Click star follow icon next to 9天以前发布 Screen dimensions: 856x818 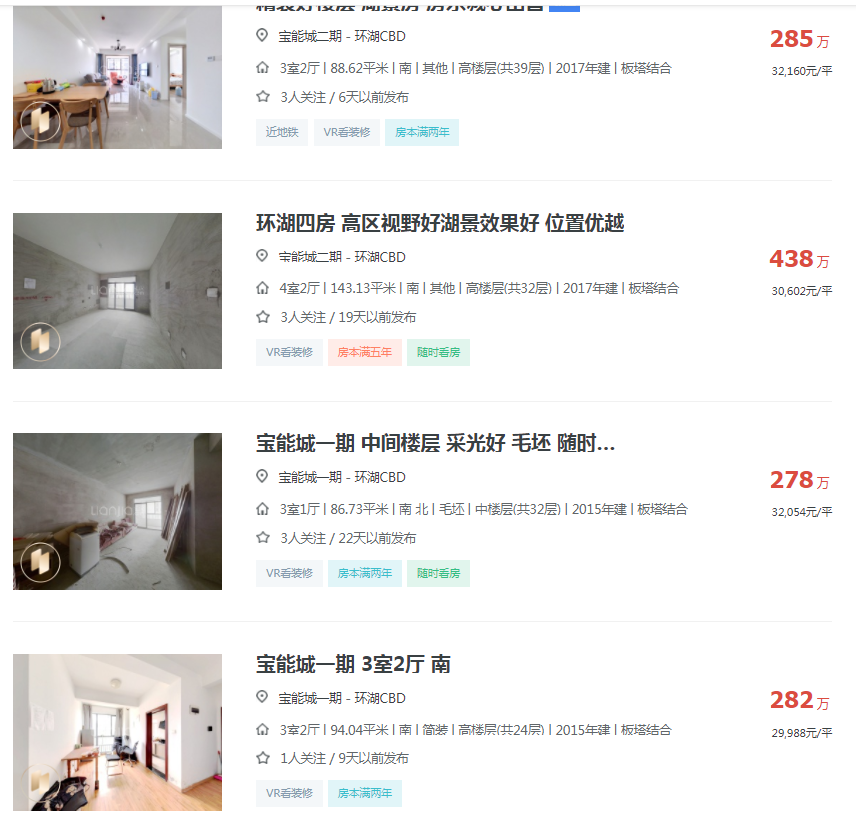tap(263, 758)
